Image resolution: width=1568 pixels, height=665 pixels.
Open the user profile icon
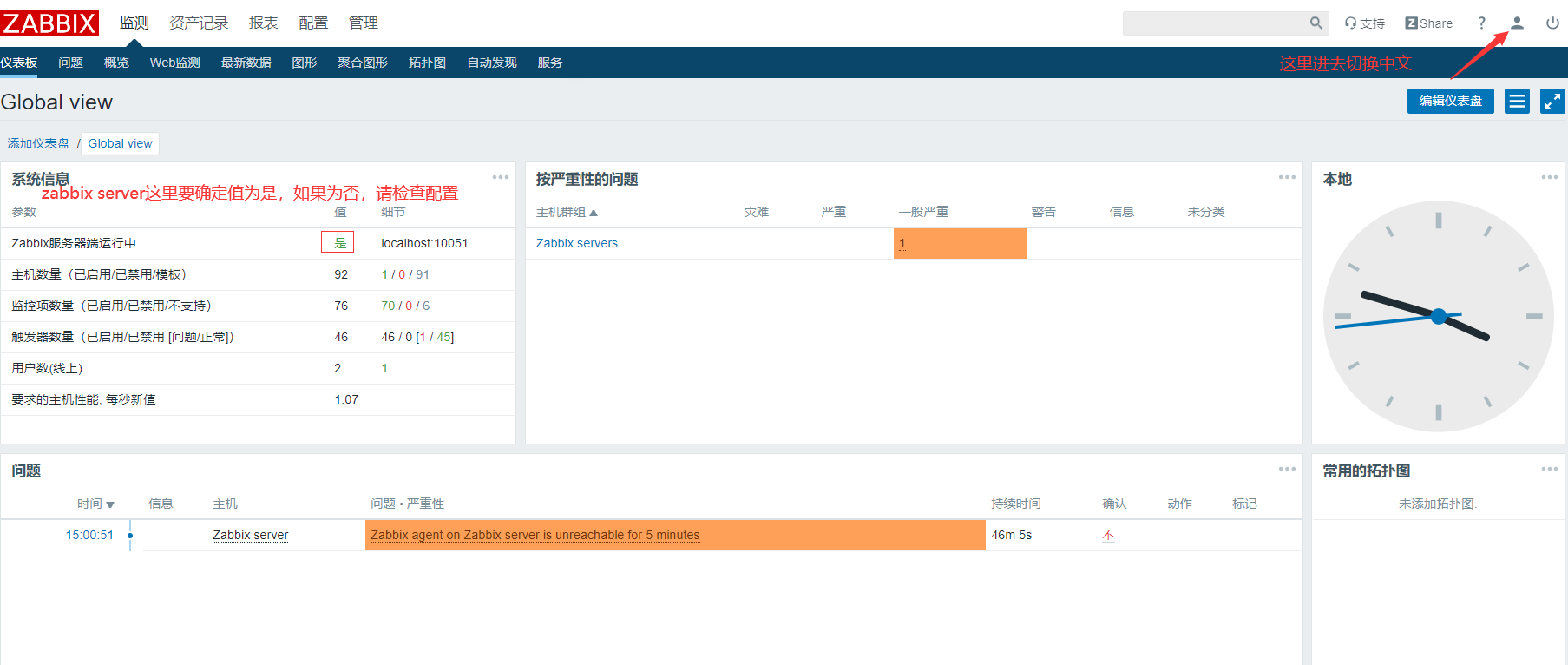click(x=1517, y=23)
